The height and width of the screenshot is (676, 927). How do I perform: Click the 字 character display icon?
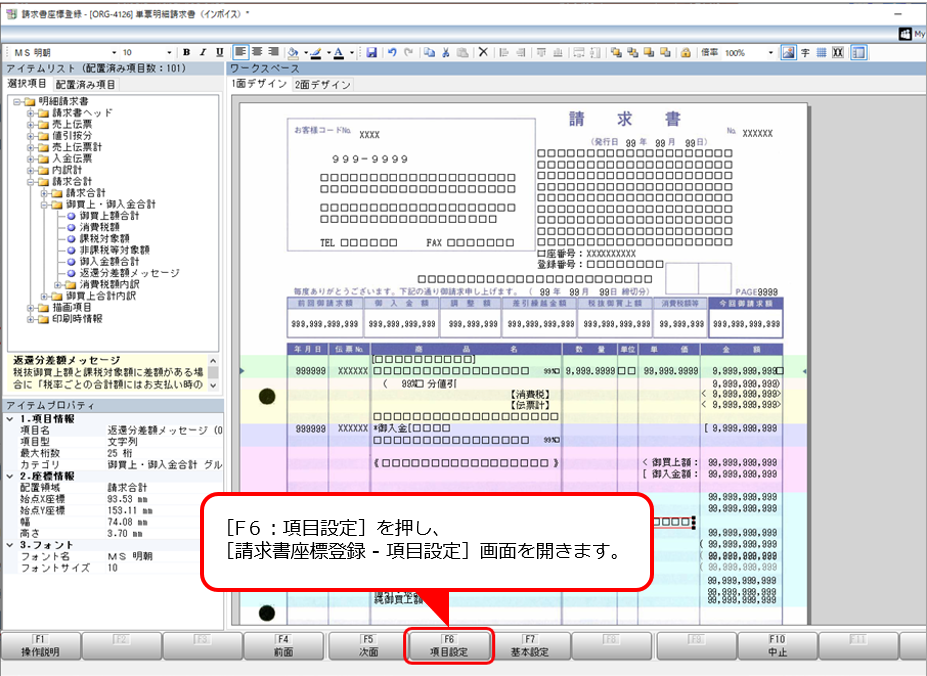[x=805, y=53]
